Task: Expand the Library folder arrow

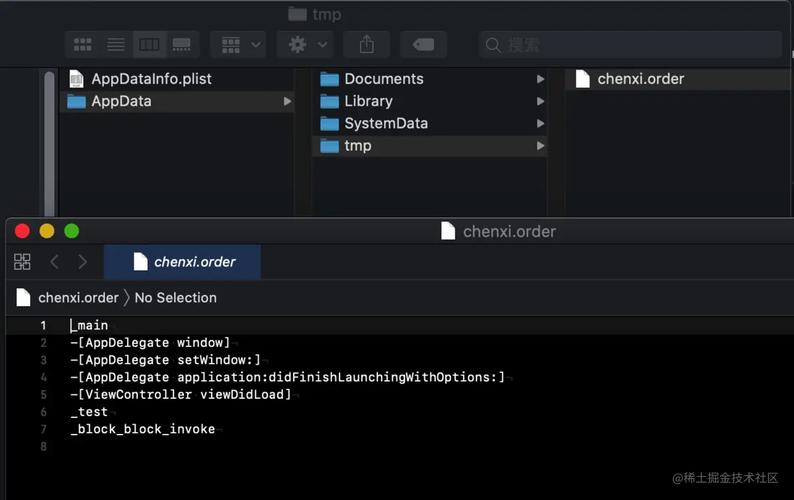Action: (x=540, y=101)
